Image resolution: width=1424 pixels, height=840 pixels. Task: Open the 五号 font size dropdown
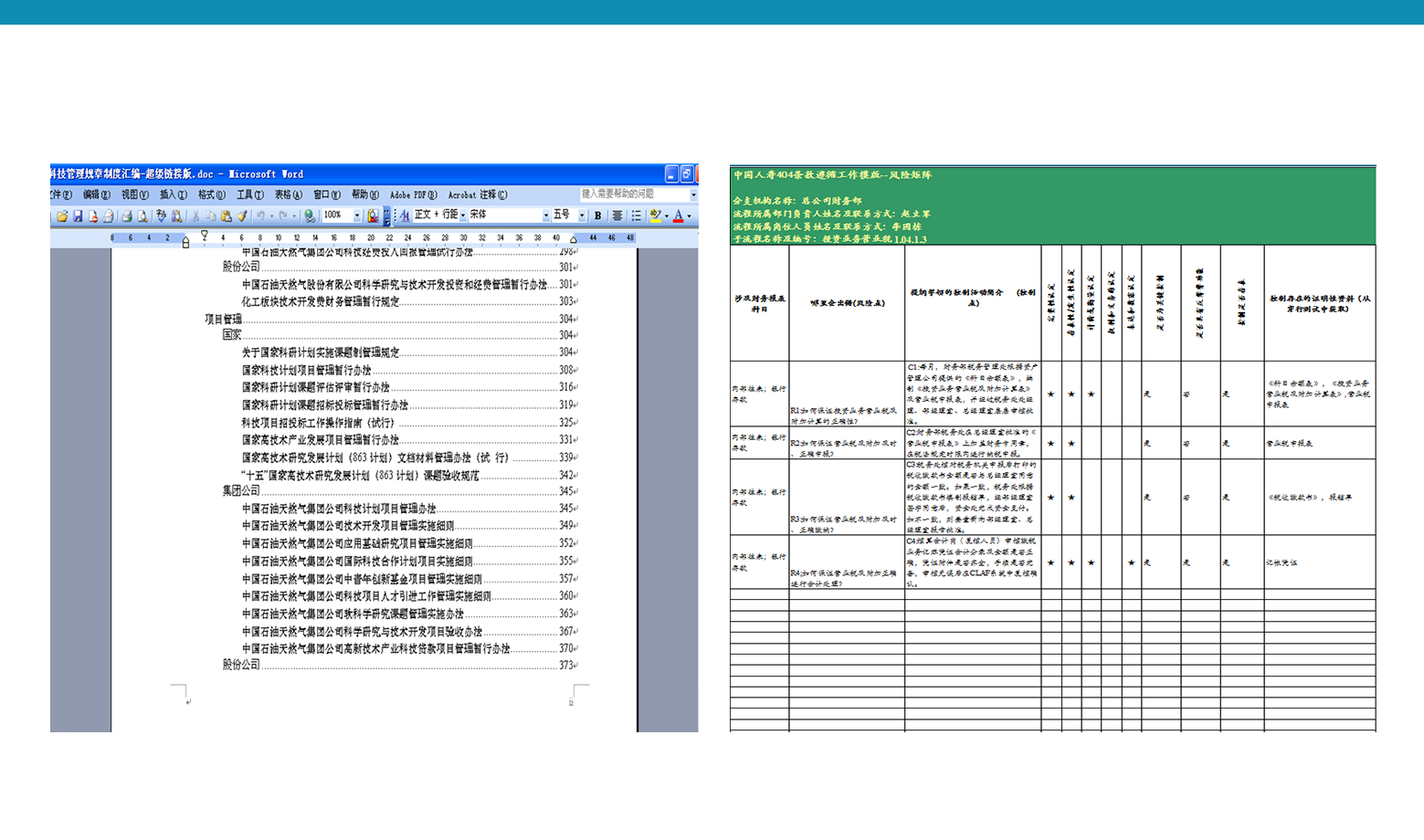582,216
